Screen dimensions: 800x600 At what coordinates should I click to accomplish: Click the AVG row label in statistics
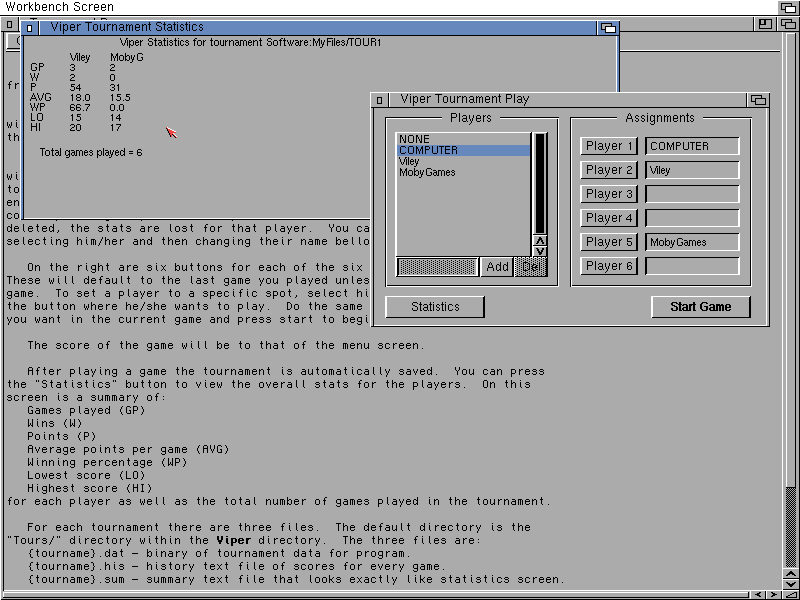pyautogui.click(x=41, y=97)
